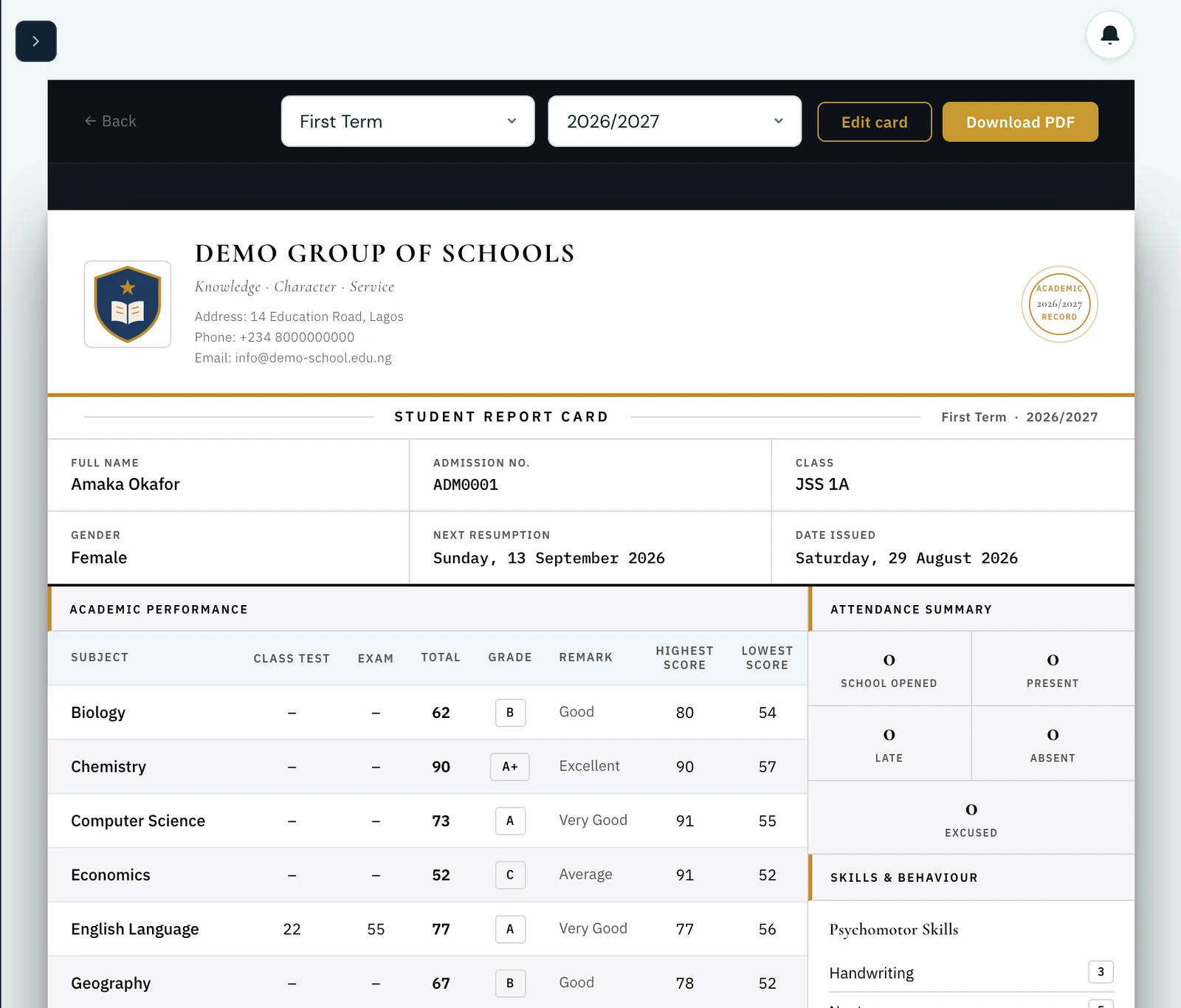Click the Chemistry grade A+ badge
1181x1008 pixels.
point(510,767)
